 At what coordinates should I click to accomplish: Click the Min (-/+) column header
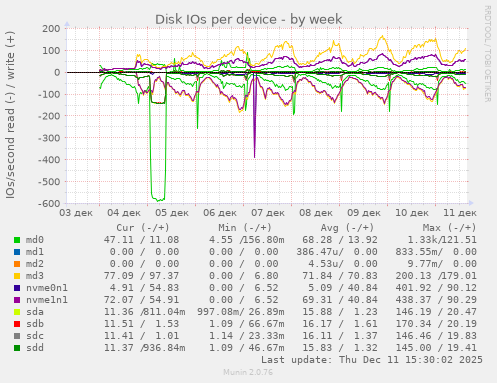coord(245,228)
